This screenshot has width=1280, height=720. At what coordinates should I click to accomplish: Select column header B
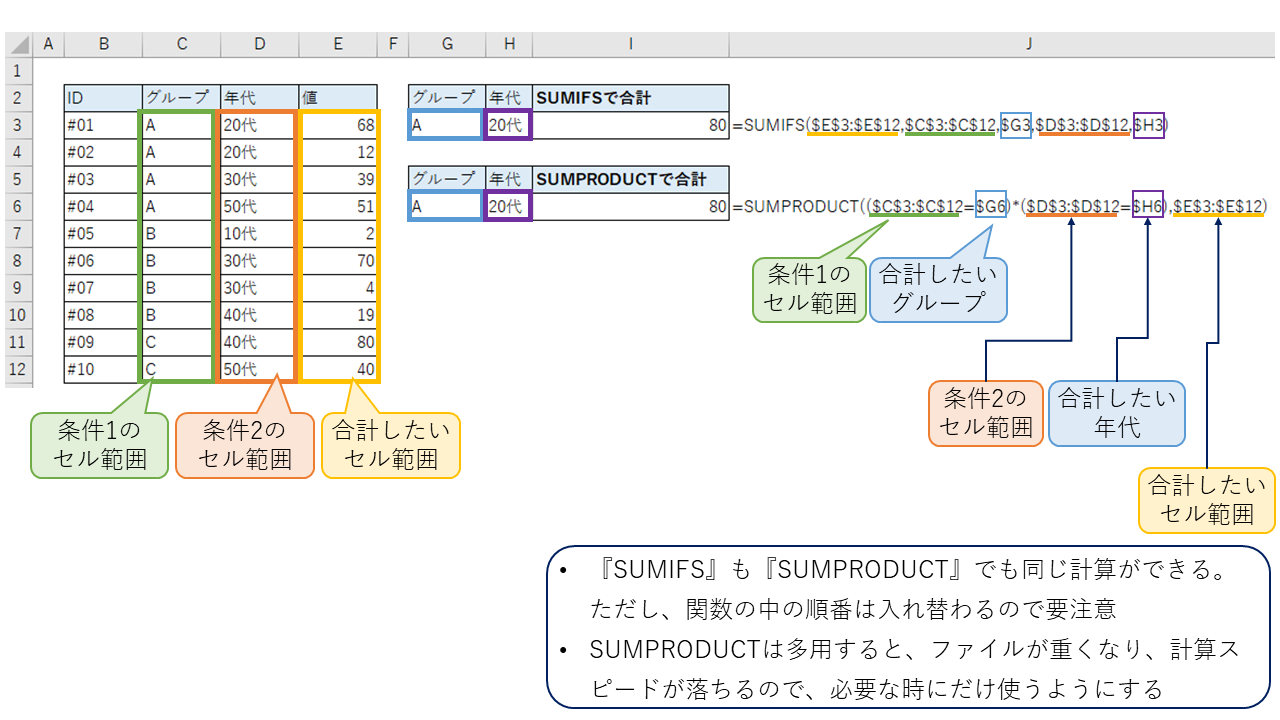point(103,44)
